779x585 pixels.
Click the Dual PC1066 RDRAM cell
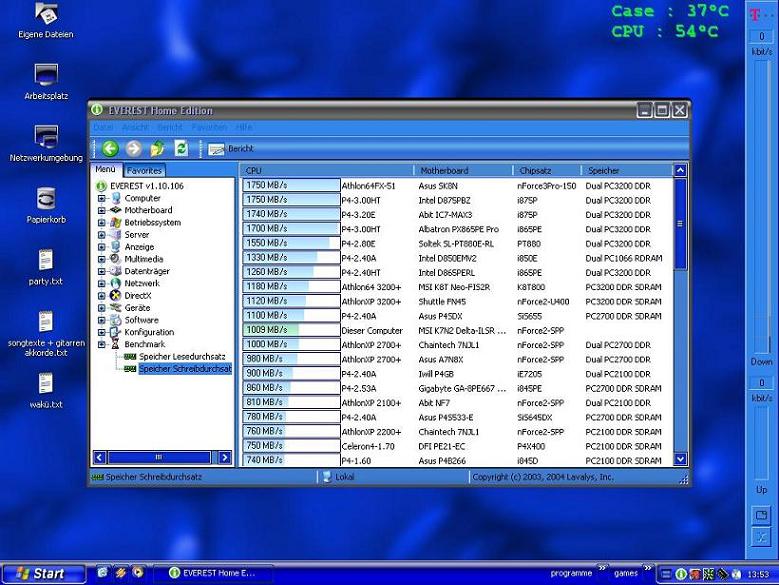(624, 258)
